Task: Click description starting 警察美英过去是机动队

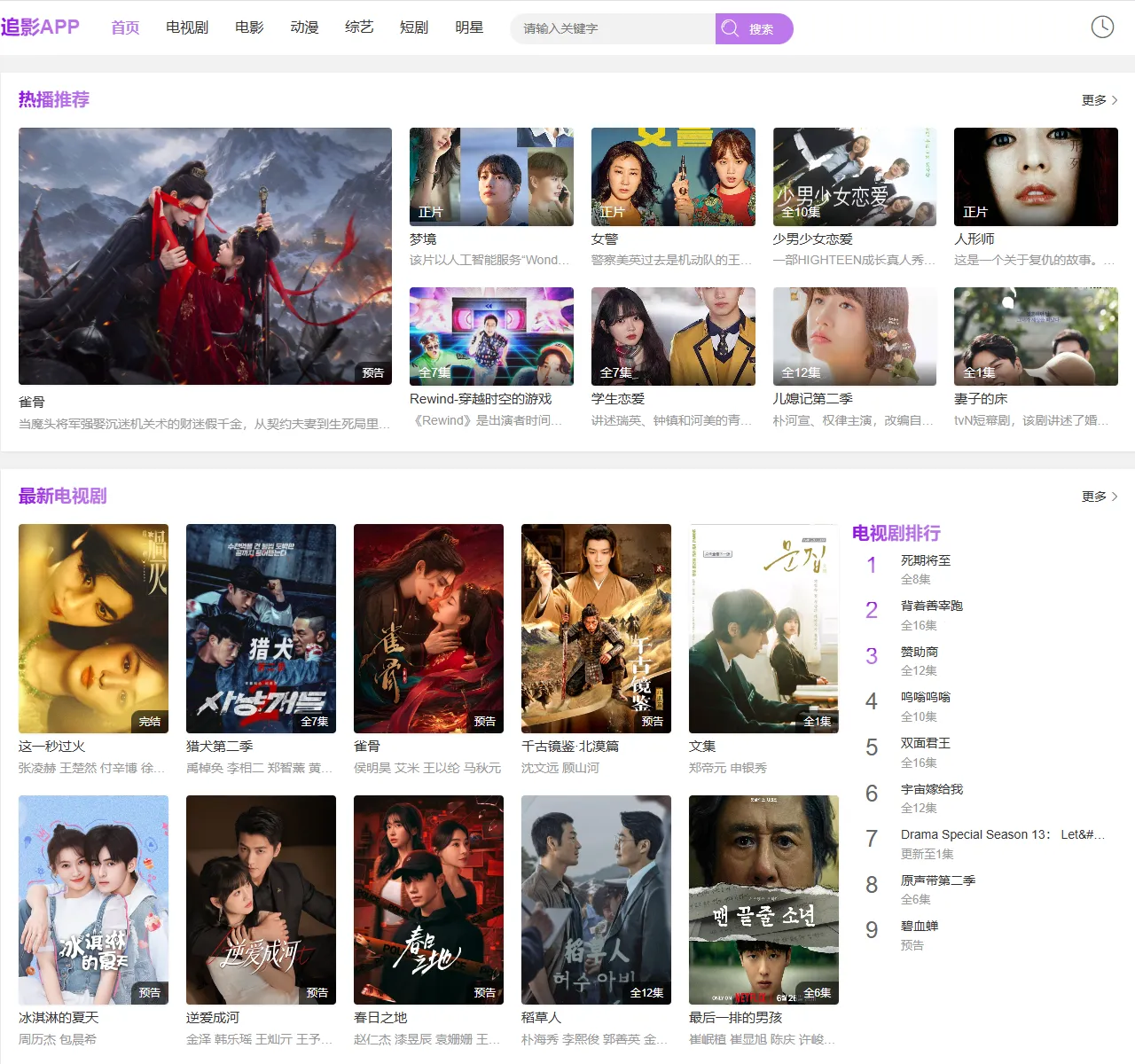Action: pyautogui.click(x=672, y=260)
